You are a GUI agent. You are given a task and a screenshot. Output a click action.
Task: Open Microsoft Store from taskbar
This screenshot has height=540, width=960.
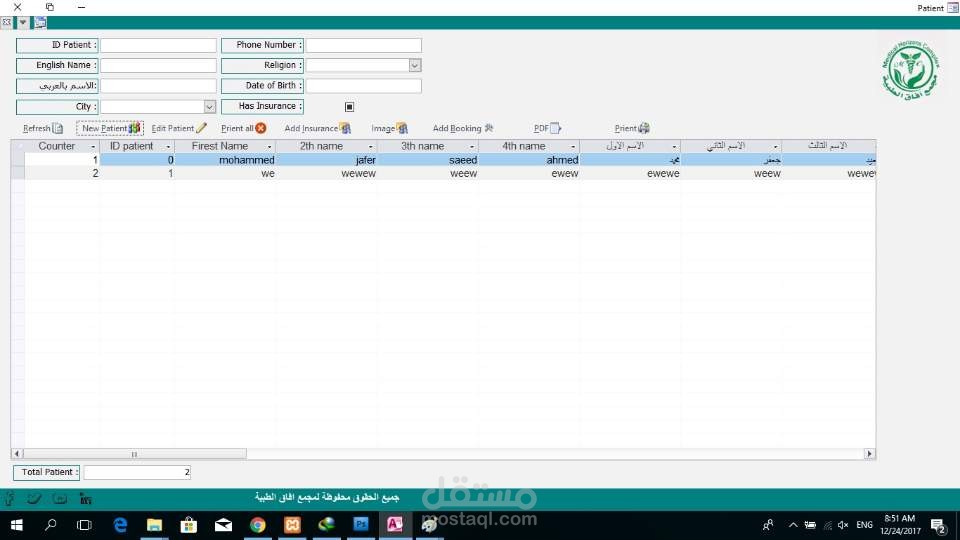pyautogui.click(x=189, y=525)
